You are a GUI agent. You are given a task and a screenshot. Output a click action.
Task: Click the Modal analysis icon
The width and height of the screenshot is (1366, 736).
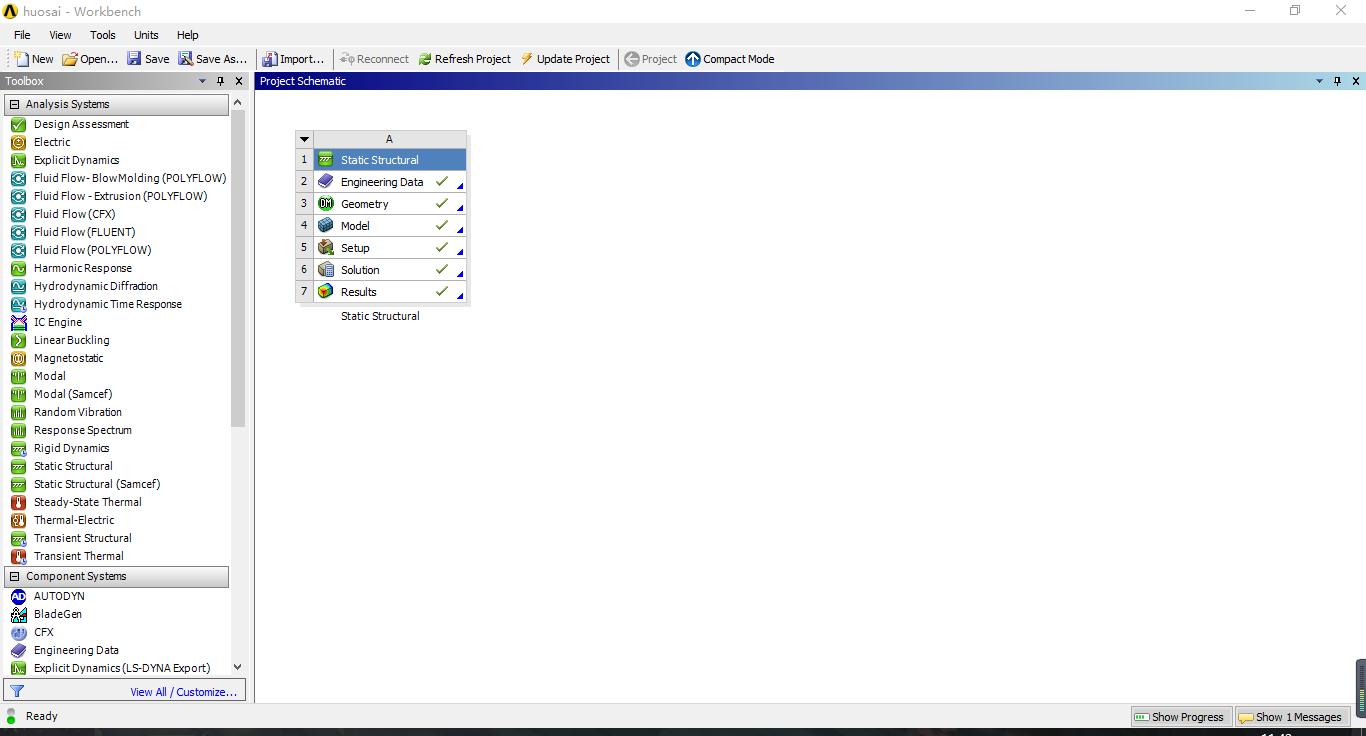(x=18, y=376)
